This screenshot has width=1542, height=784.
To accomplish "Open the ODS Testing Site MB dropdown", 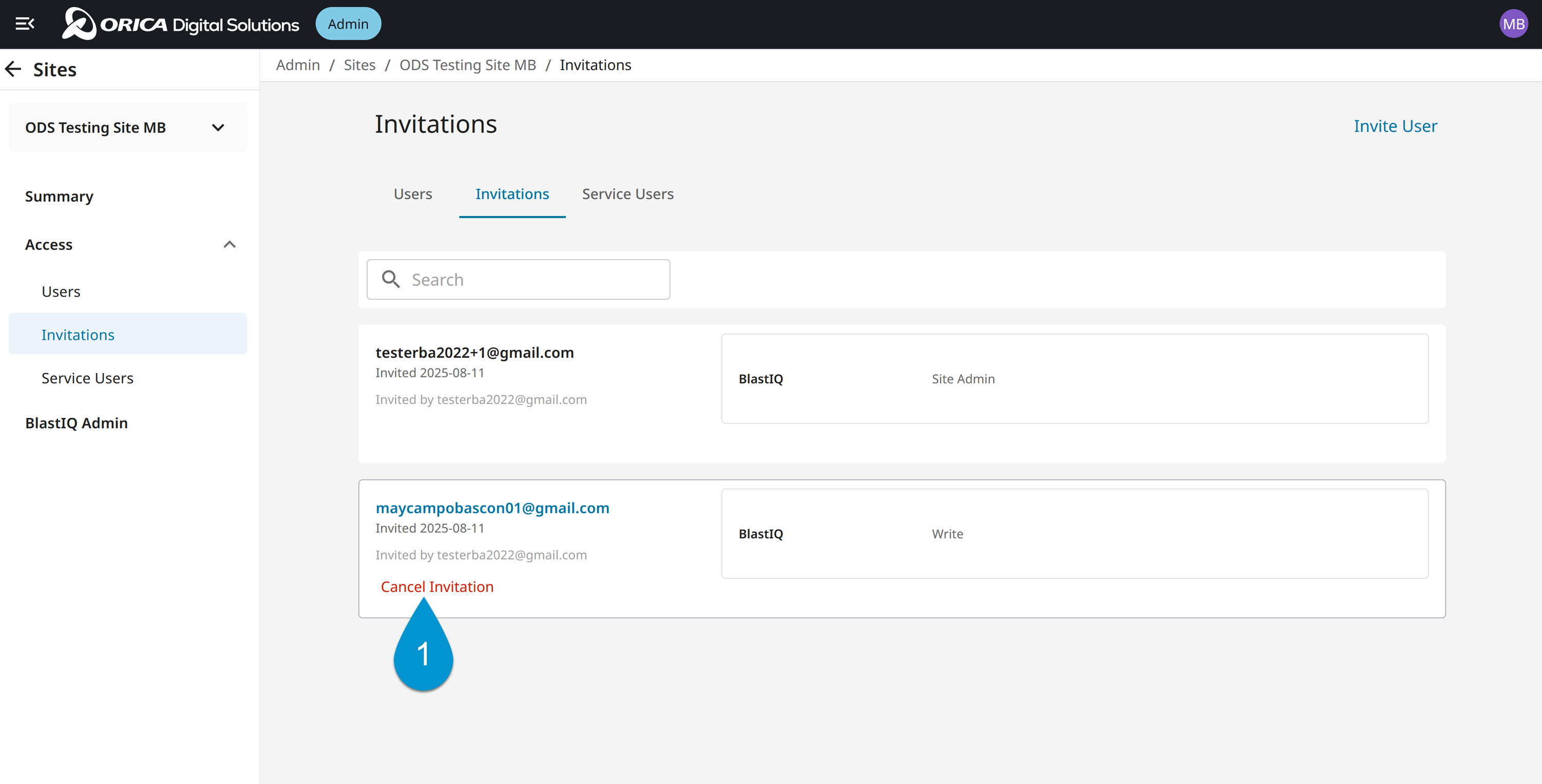I will [x=127, y=127].
